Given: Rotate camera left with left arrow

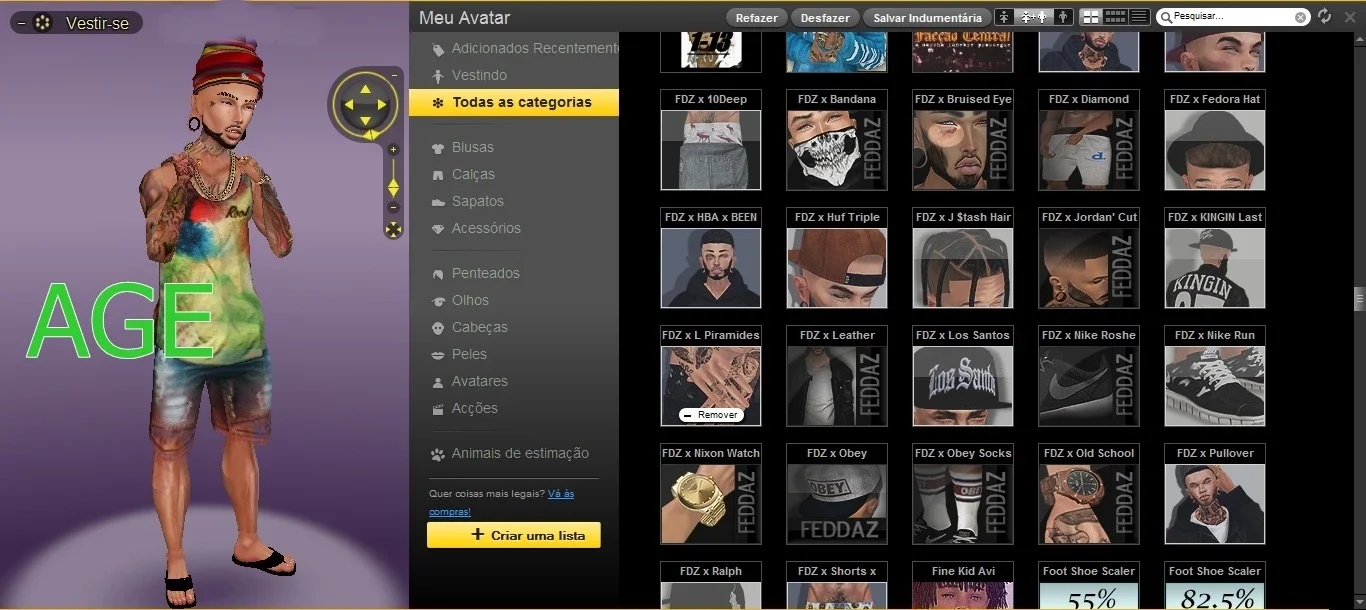Looking at the screenshot, I should [x=347, y=105].
